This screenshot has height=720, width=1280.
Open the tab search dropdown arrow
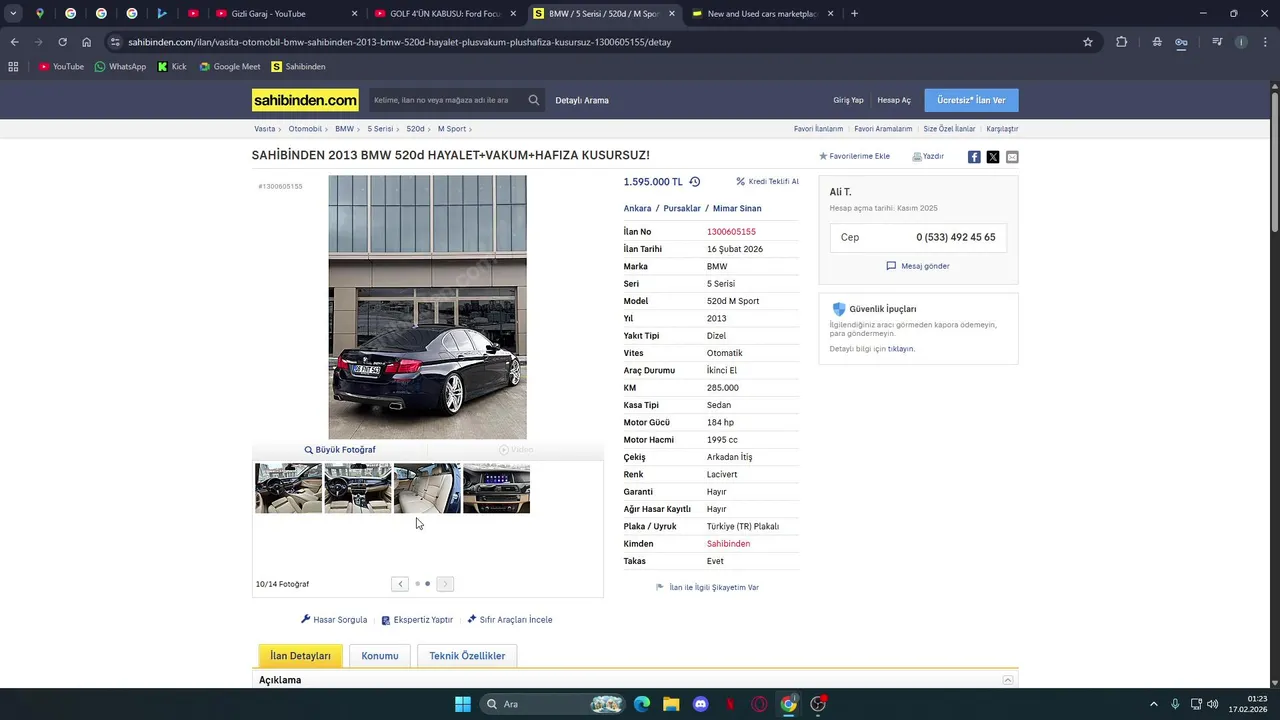[x=13, y=14]
